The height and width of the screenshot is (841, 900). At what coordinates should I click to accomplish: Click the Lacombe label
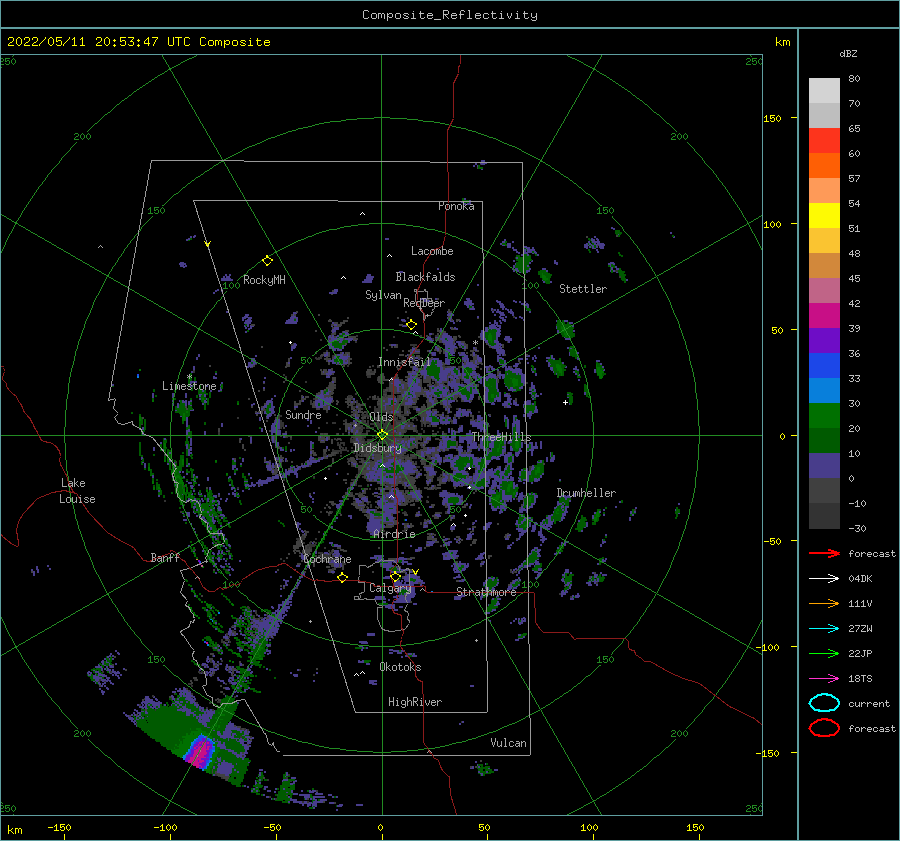(432, 251)
